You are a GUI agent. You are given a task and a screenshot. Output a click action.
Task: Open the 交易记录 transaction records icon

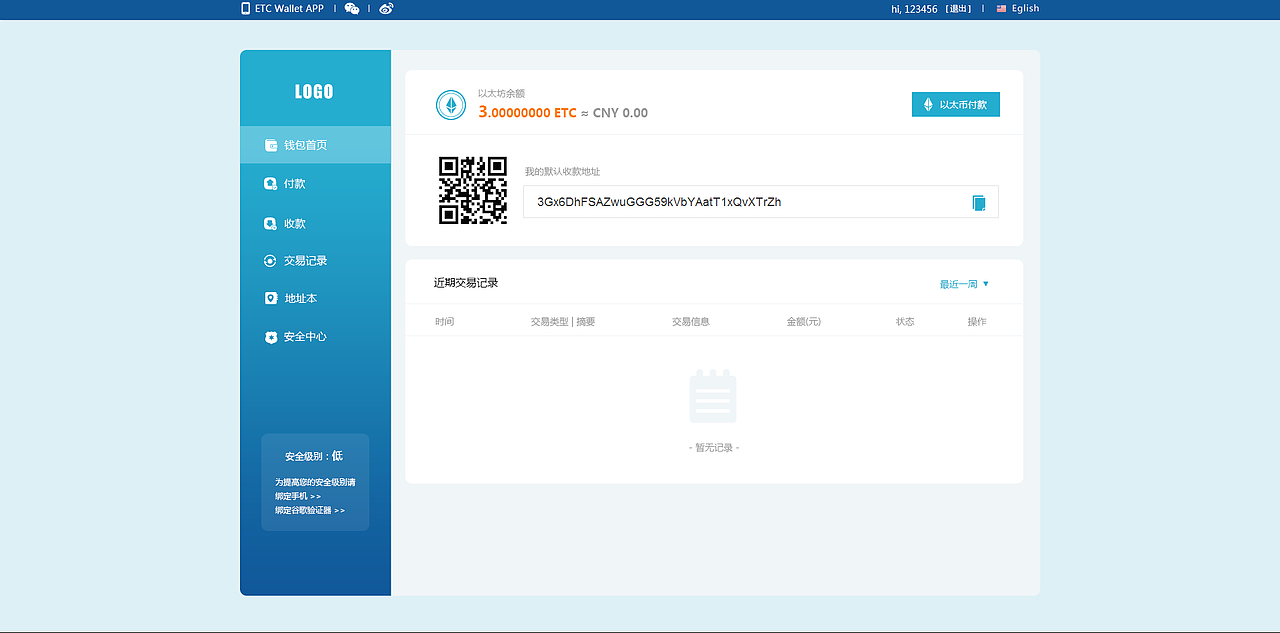coord(270,260)
